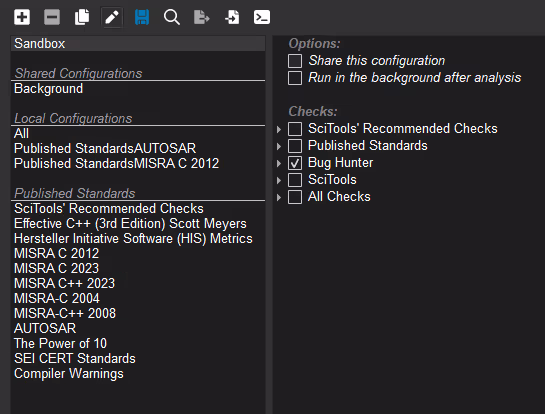Open the command line terminal icon

click(x=262, y=17)
